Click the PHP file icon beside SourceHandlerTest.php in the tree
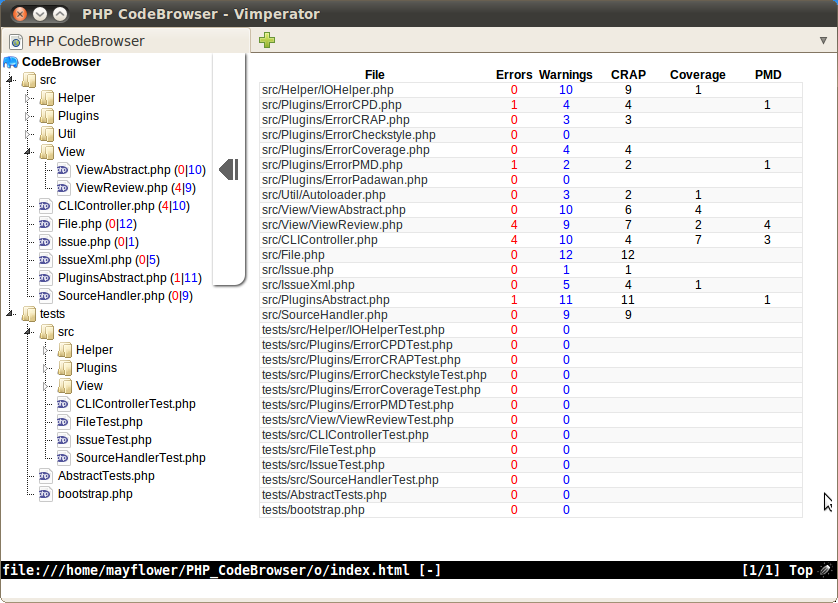 pos(63,458)
